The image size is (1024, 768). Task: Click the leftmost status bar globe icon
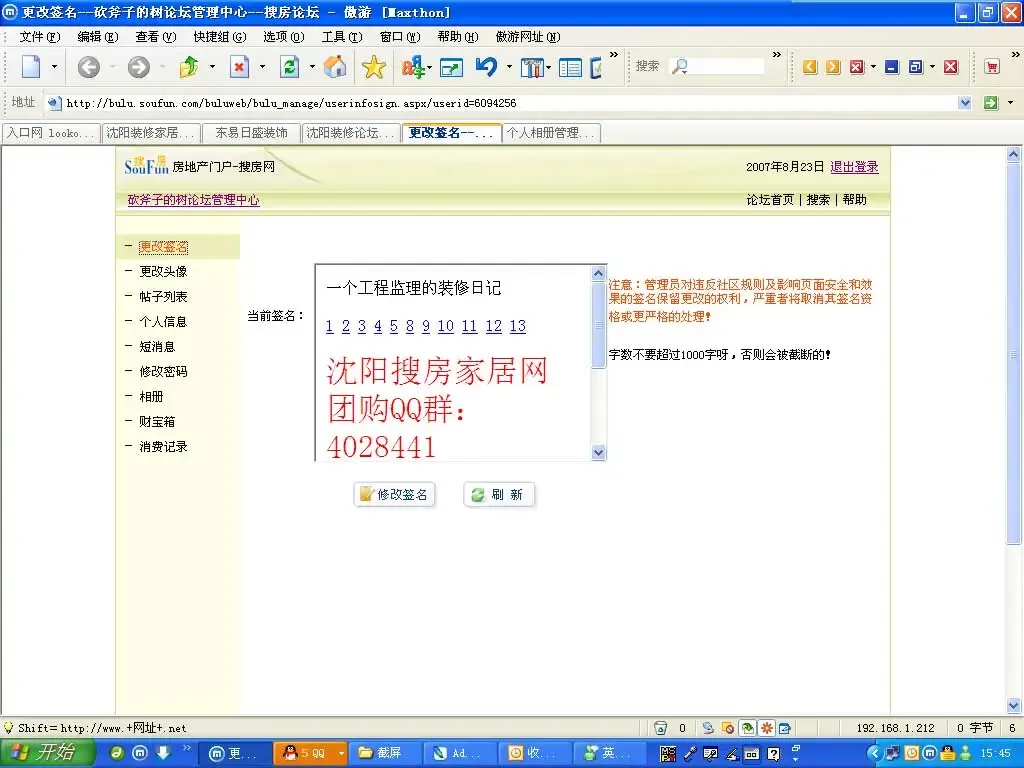[708, 728]
